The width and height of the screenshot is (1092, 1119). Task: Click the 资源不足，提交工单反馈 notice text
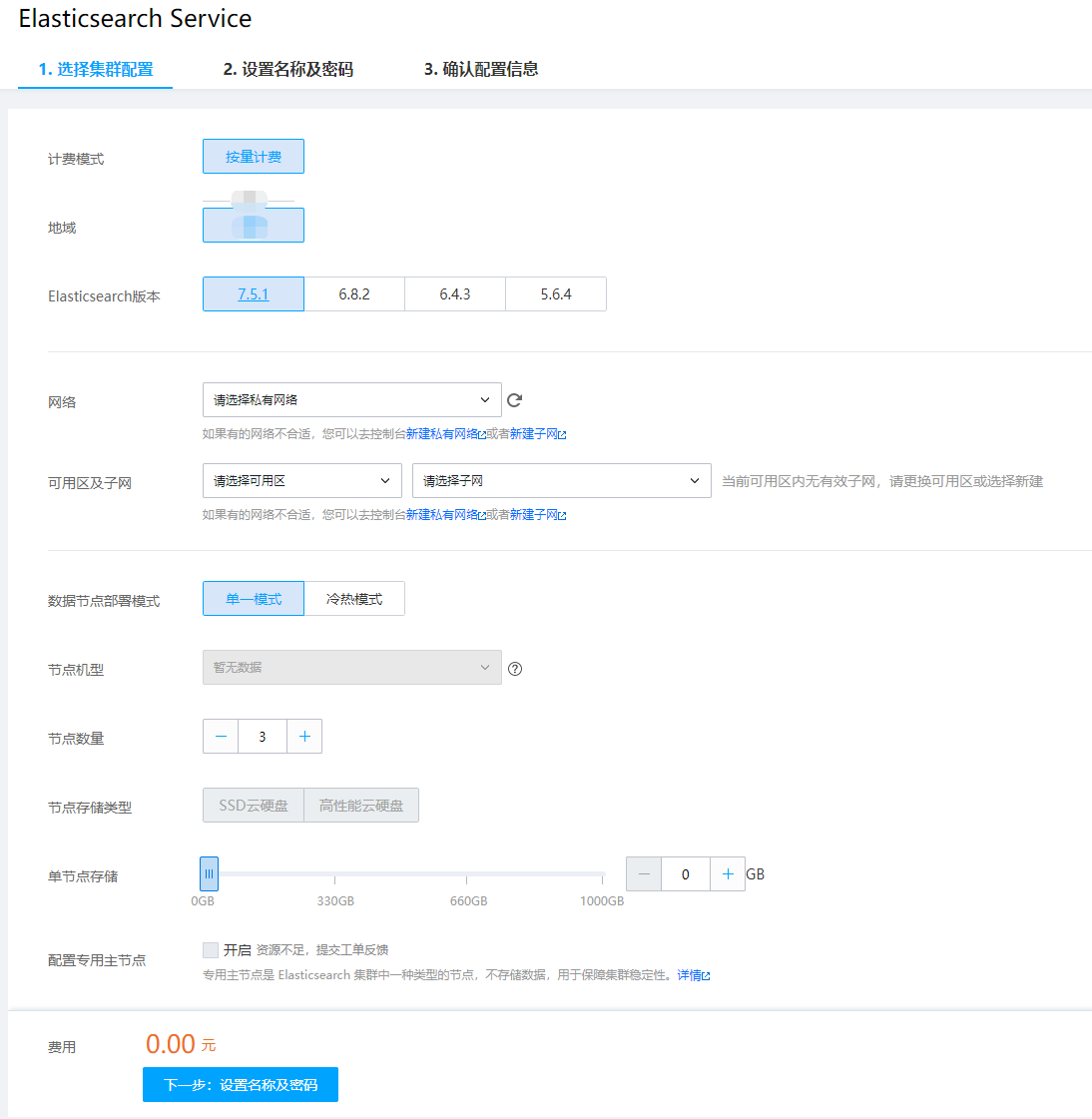point(321,950)
